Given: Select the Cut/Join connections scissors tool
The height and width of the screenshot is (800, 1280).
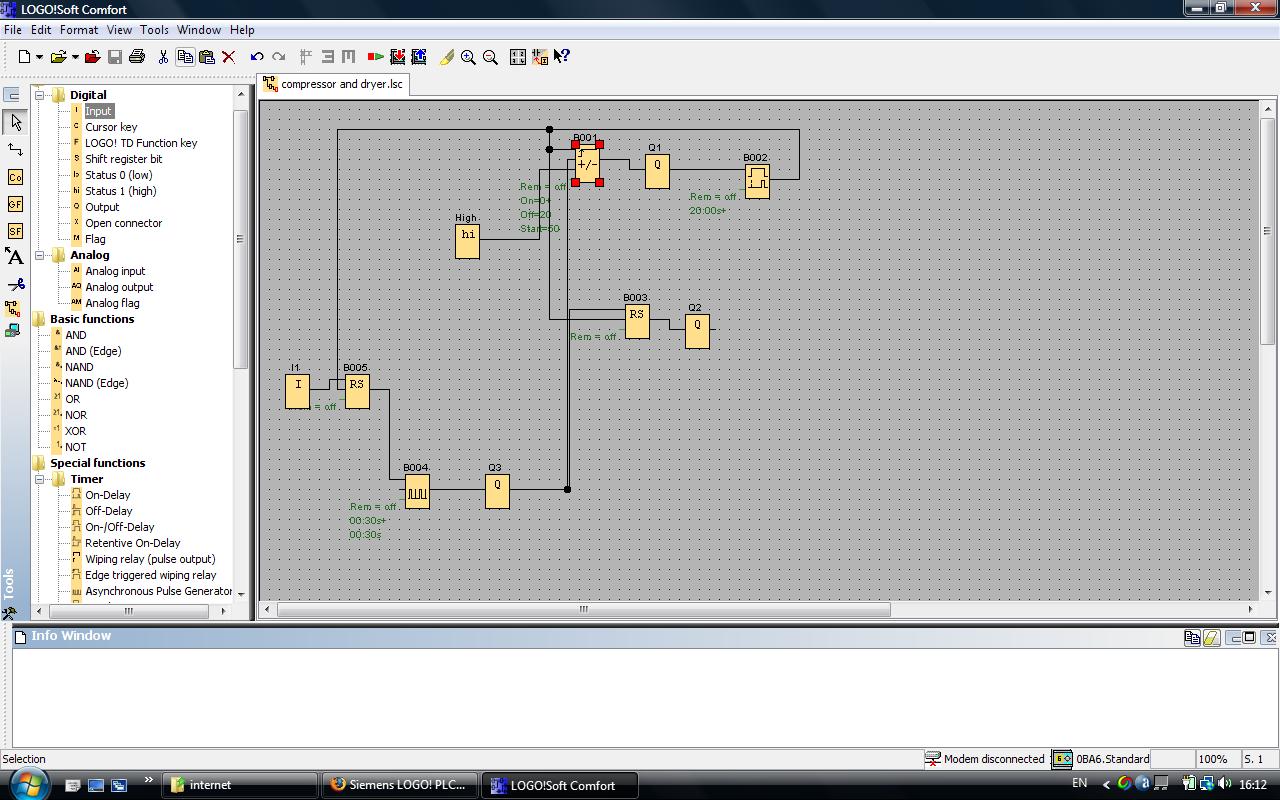Looking at the screenshot, I should coord(15,284).
